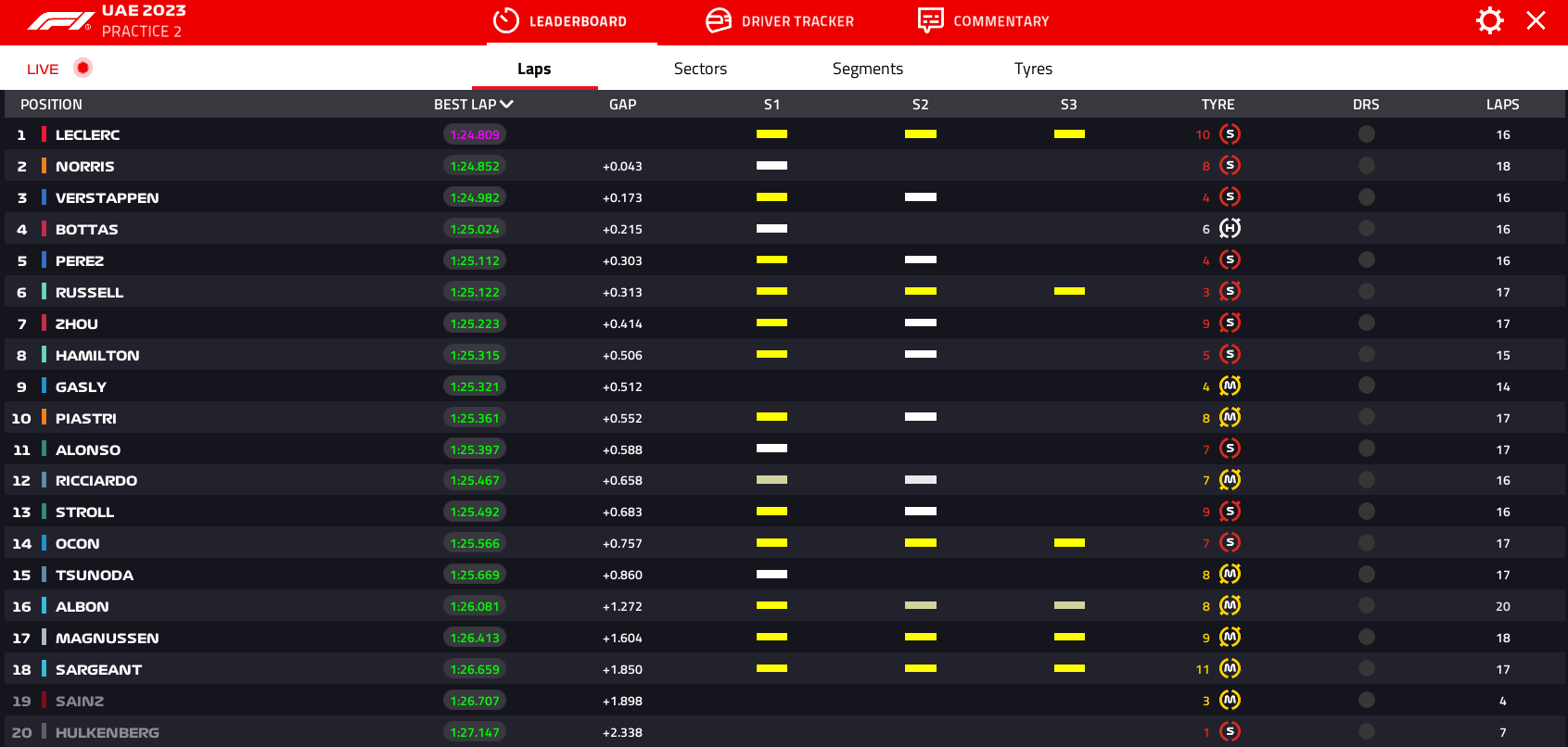Select the MAGNUSSEN driver name
Screen dimensions: 1568x747
click(107, 639)
